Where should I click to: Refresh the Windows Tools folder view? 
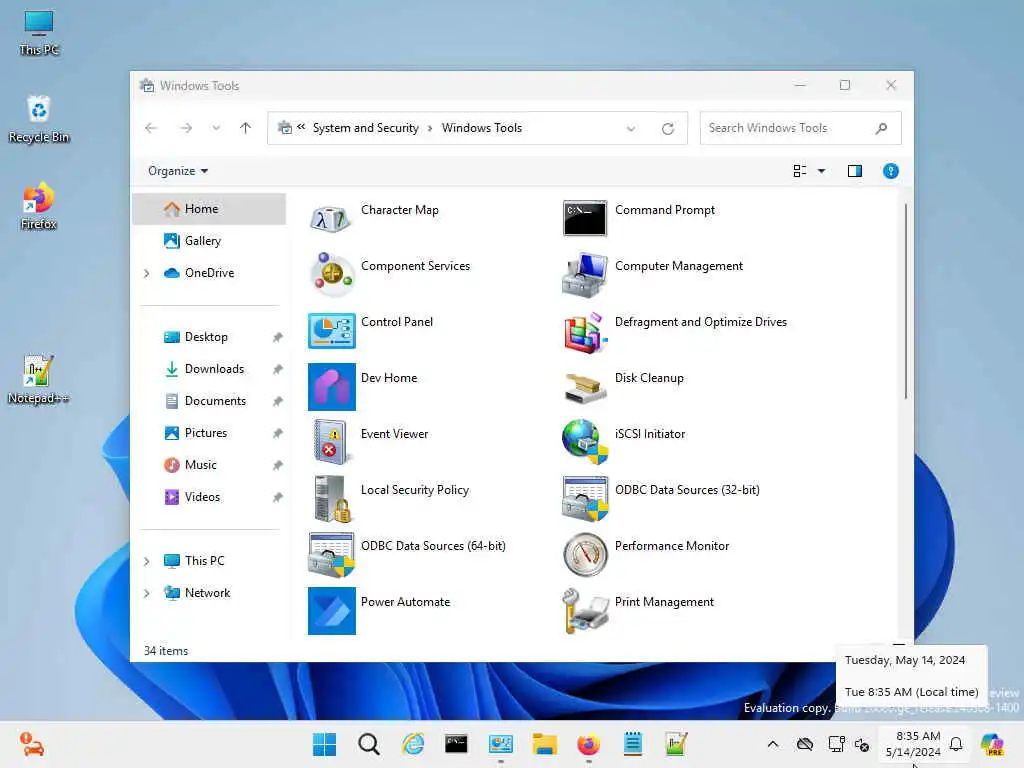667,129
